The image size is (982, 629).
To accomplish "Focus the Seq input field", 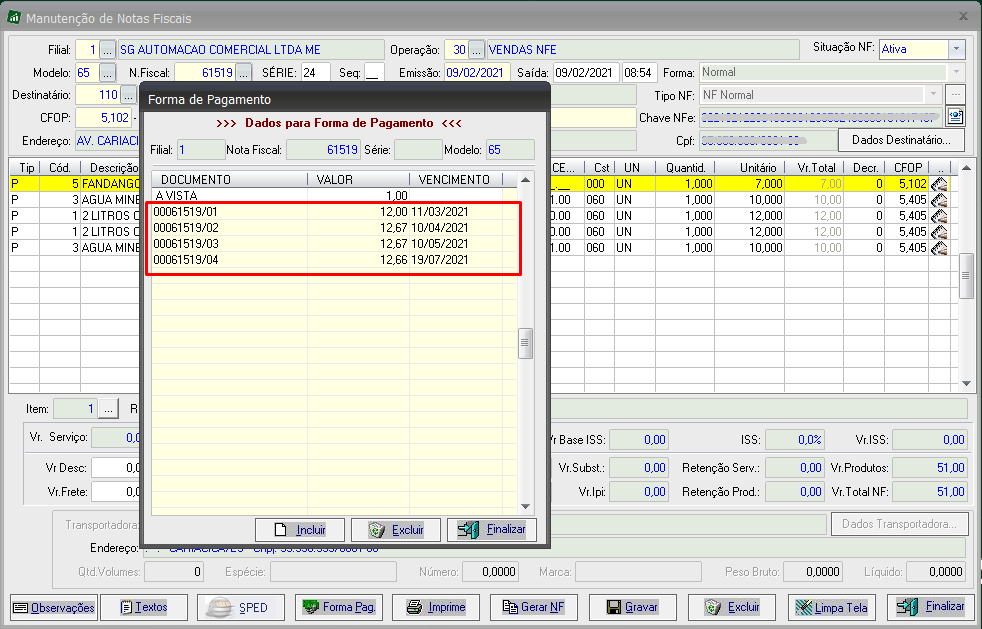I will [375, 73].
